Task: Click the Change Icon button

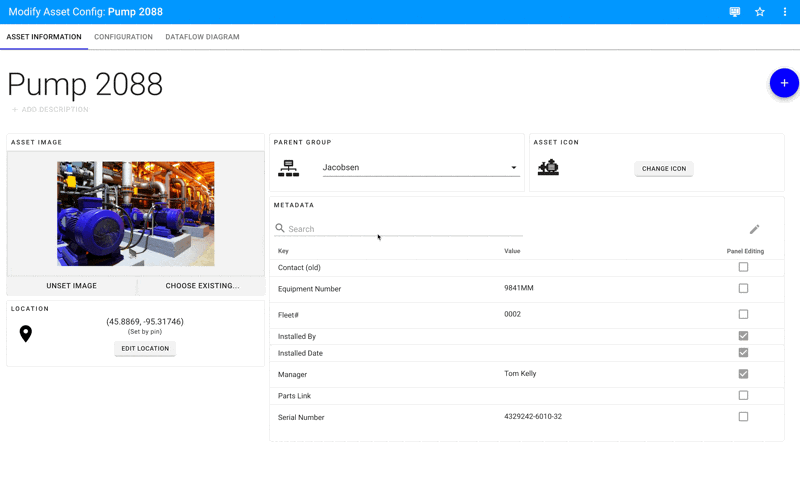Action: pyautogui.click(x=664, y=169)
